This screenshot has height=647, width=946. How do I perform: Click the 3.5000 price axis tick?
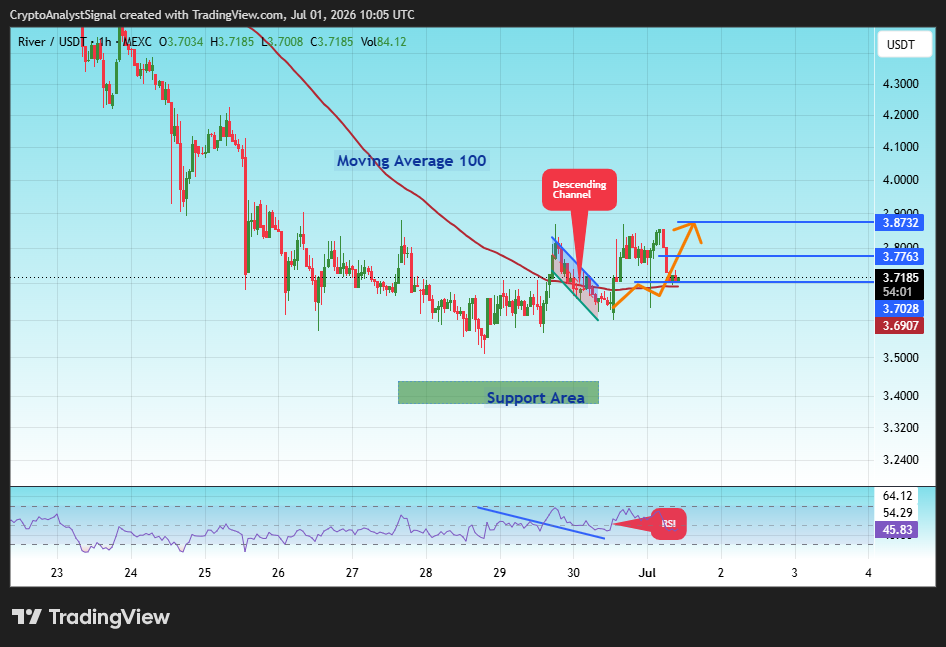point(900,358)
